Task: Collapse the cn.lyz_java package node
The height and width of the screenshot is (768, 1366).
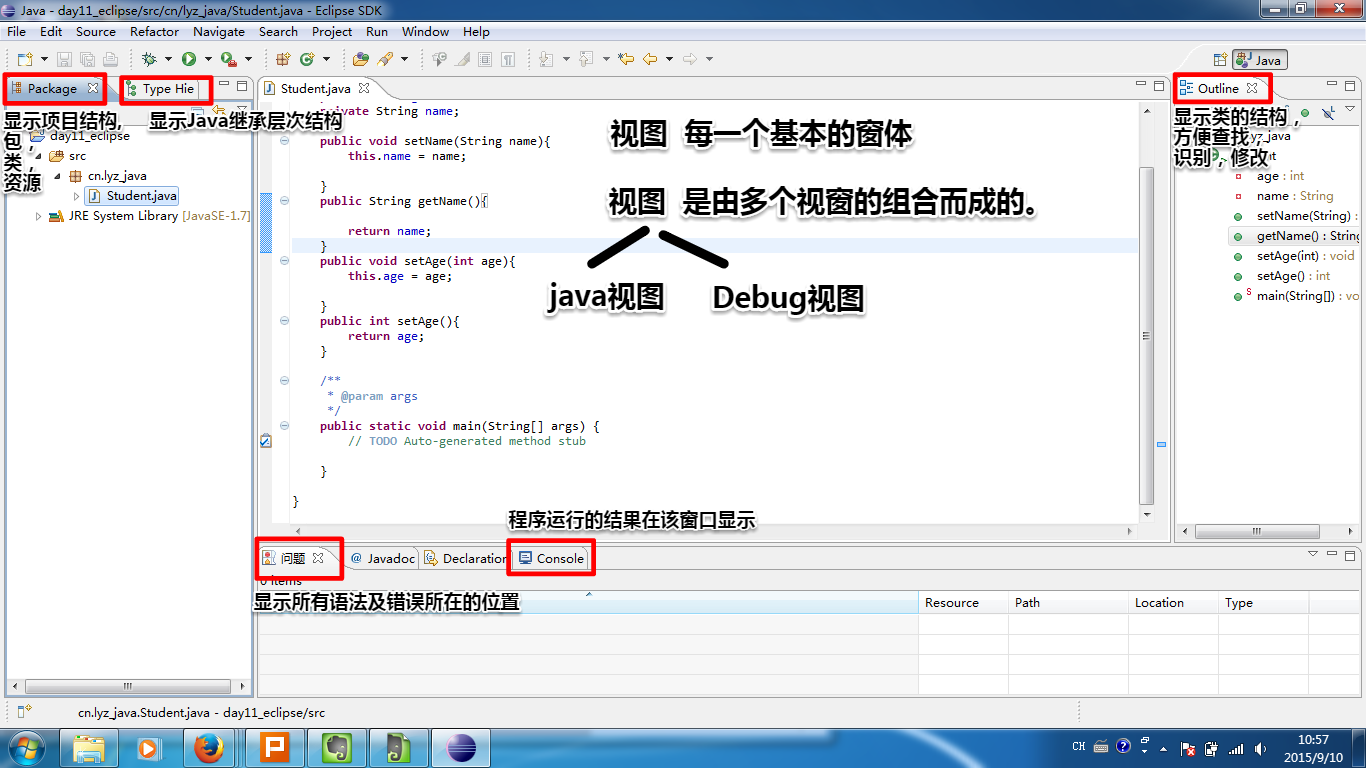Action: pyautogui.click(x=57, y=176)
